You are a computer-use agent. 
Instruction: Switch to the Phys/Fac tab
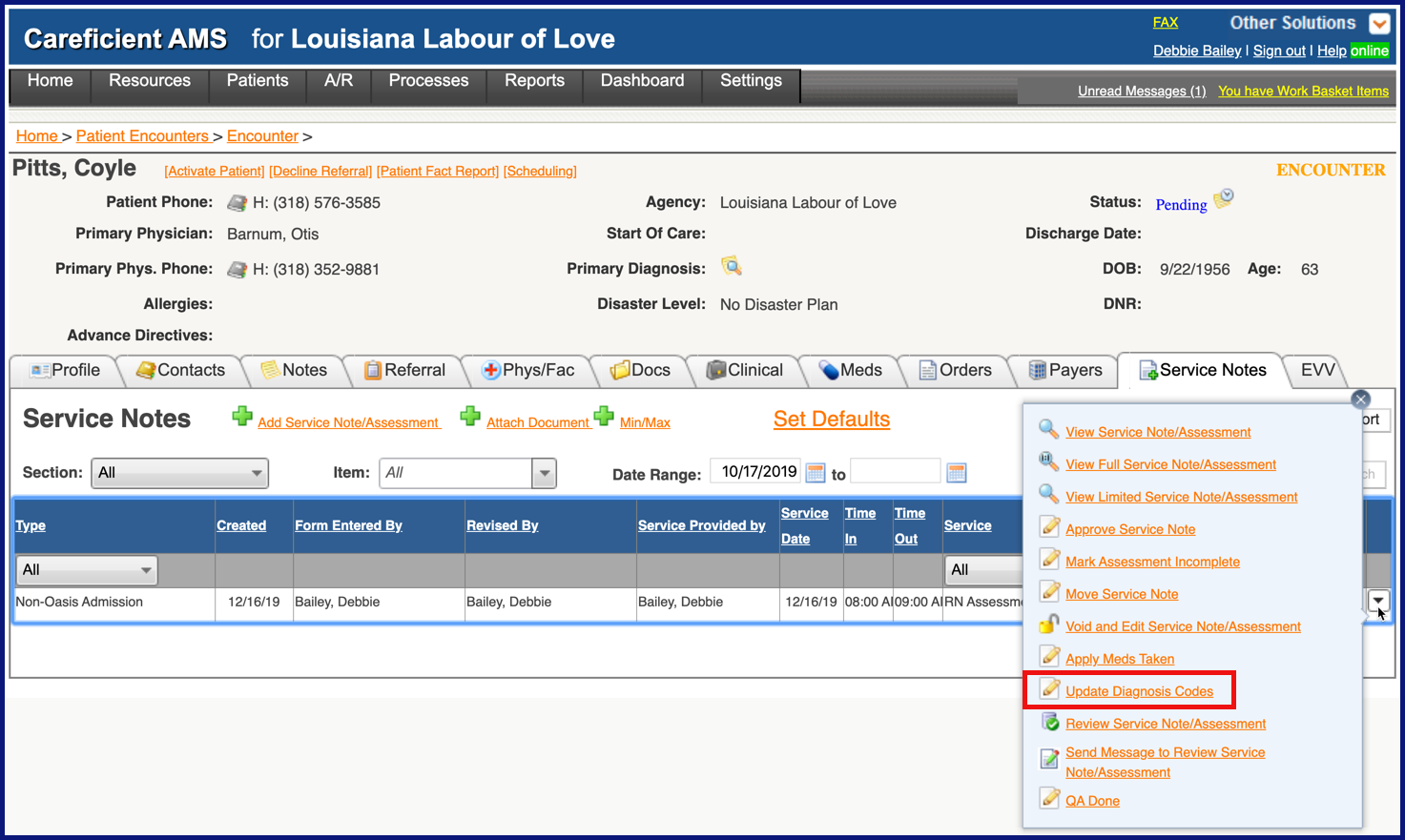tap(528, 370)
